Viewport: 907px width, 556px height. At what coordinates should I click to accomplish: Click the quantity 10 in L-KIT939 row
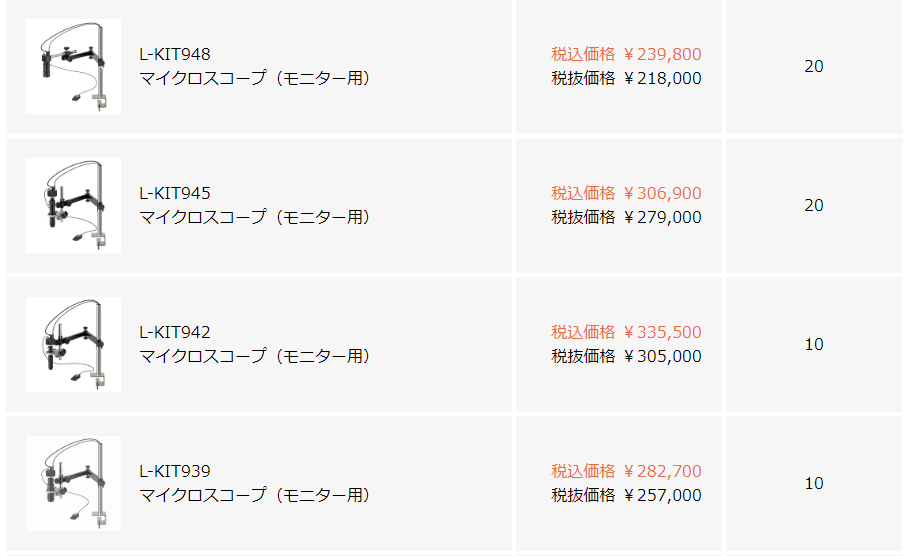click(x=814, y=483)
